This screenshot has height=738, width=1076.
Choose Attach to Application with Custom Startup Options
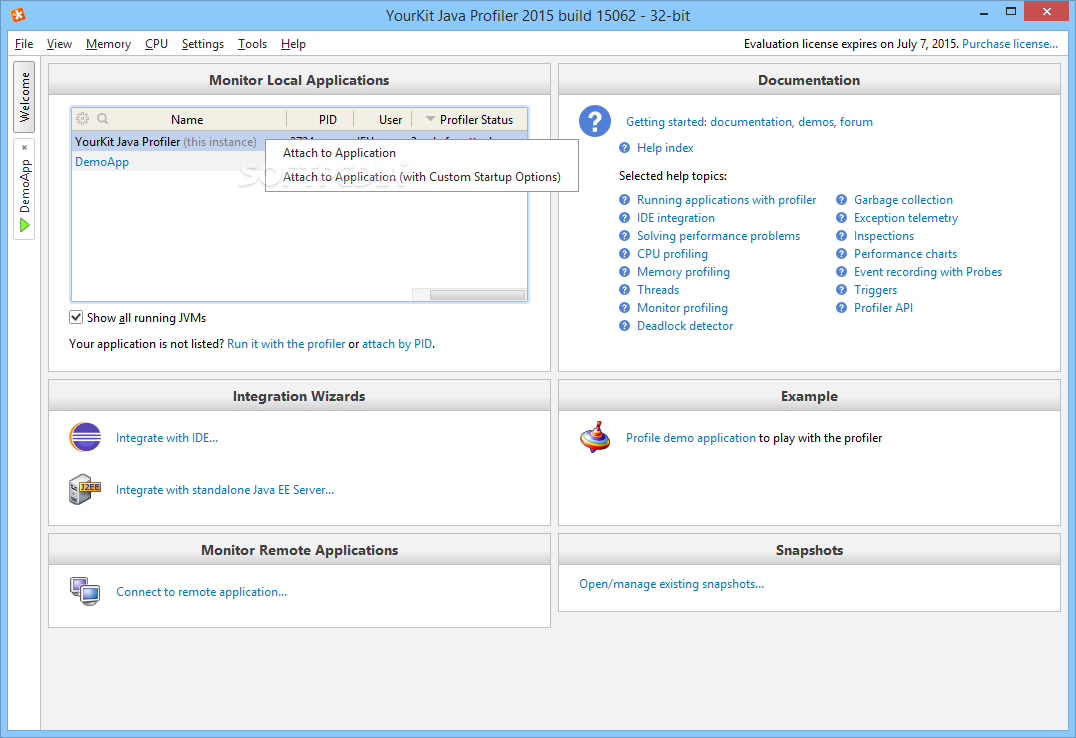[421, 176]
